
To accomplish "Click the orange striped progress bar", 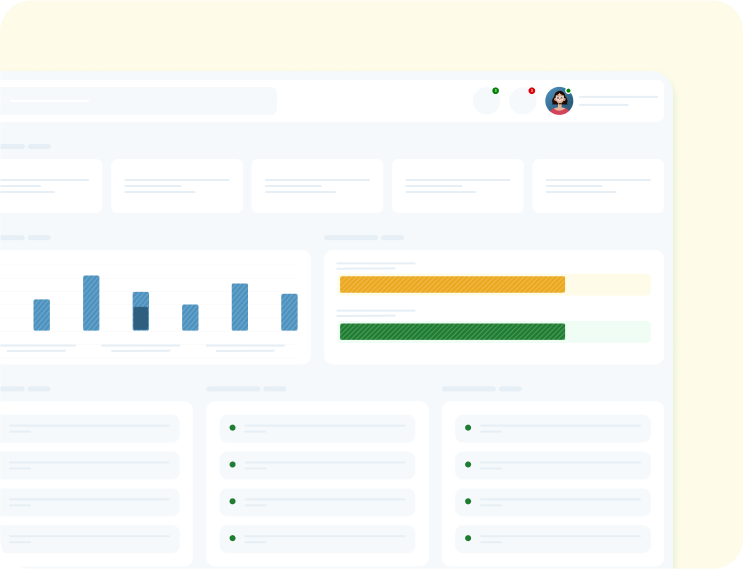I will (452, 285).
